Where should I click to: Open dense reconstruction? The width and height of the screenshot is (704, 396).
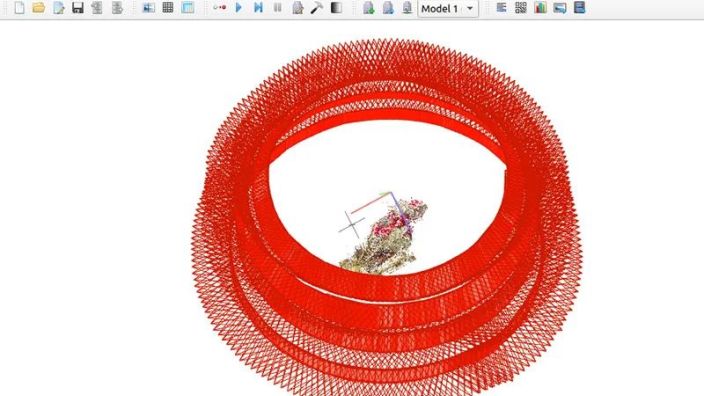(x=336, y=8)
